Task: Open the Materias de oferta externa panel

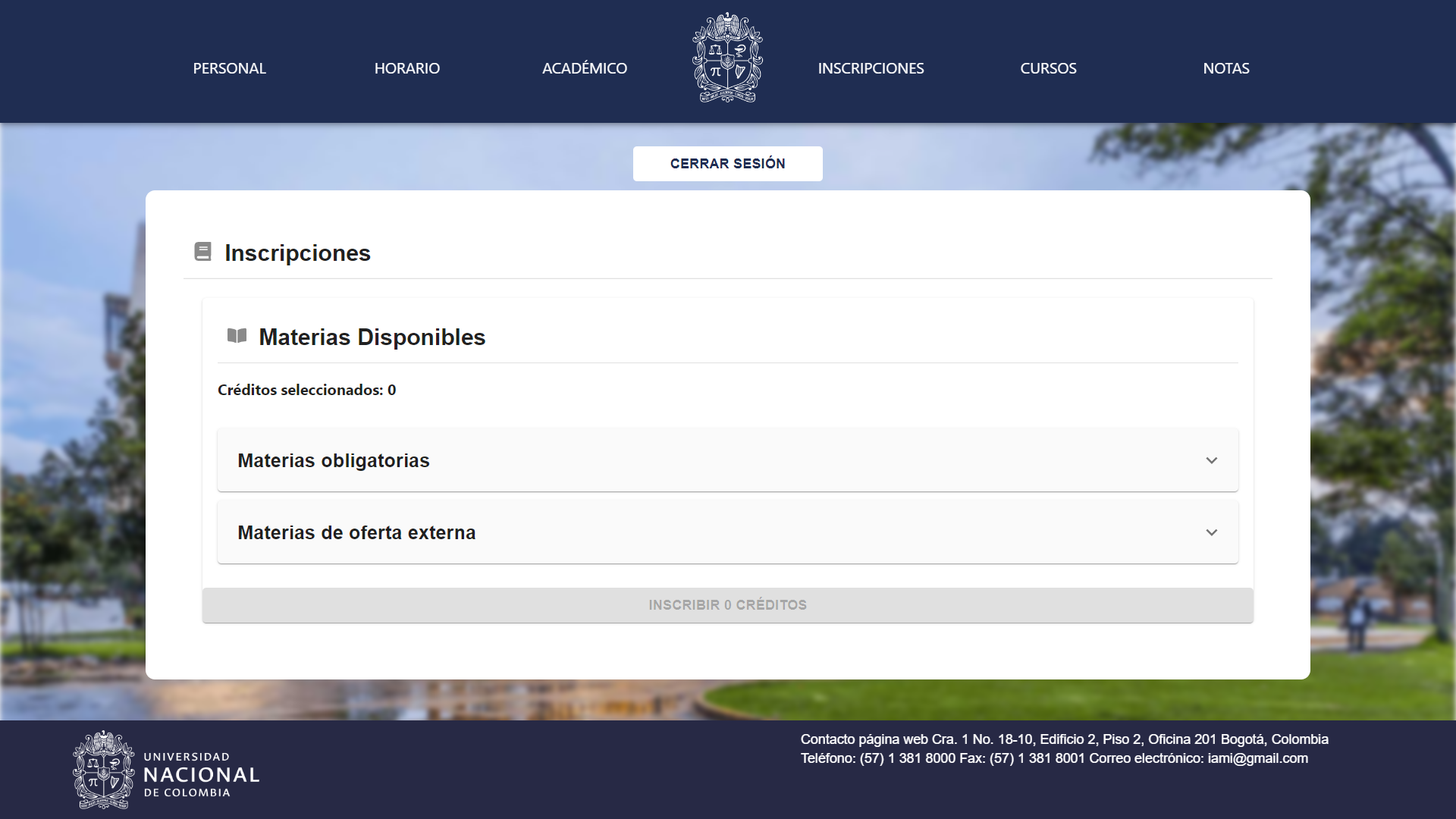Action: coord(356,532)
